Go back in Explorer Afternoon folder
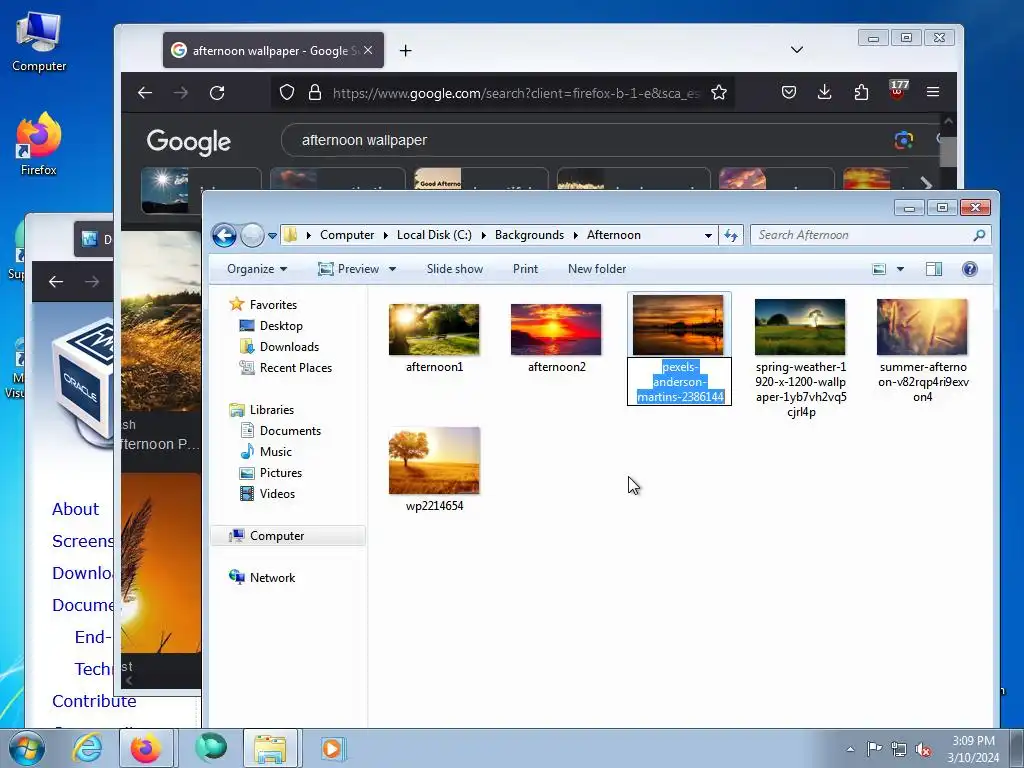This screenshot has height=768, width=1024. (x=224, y=235)
